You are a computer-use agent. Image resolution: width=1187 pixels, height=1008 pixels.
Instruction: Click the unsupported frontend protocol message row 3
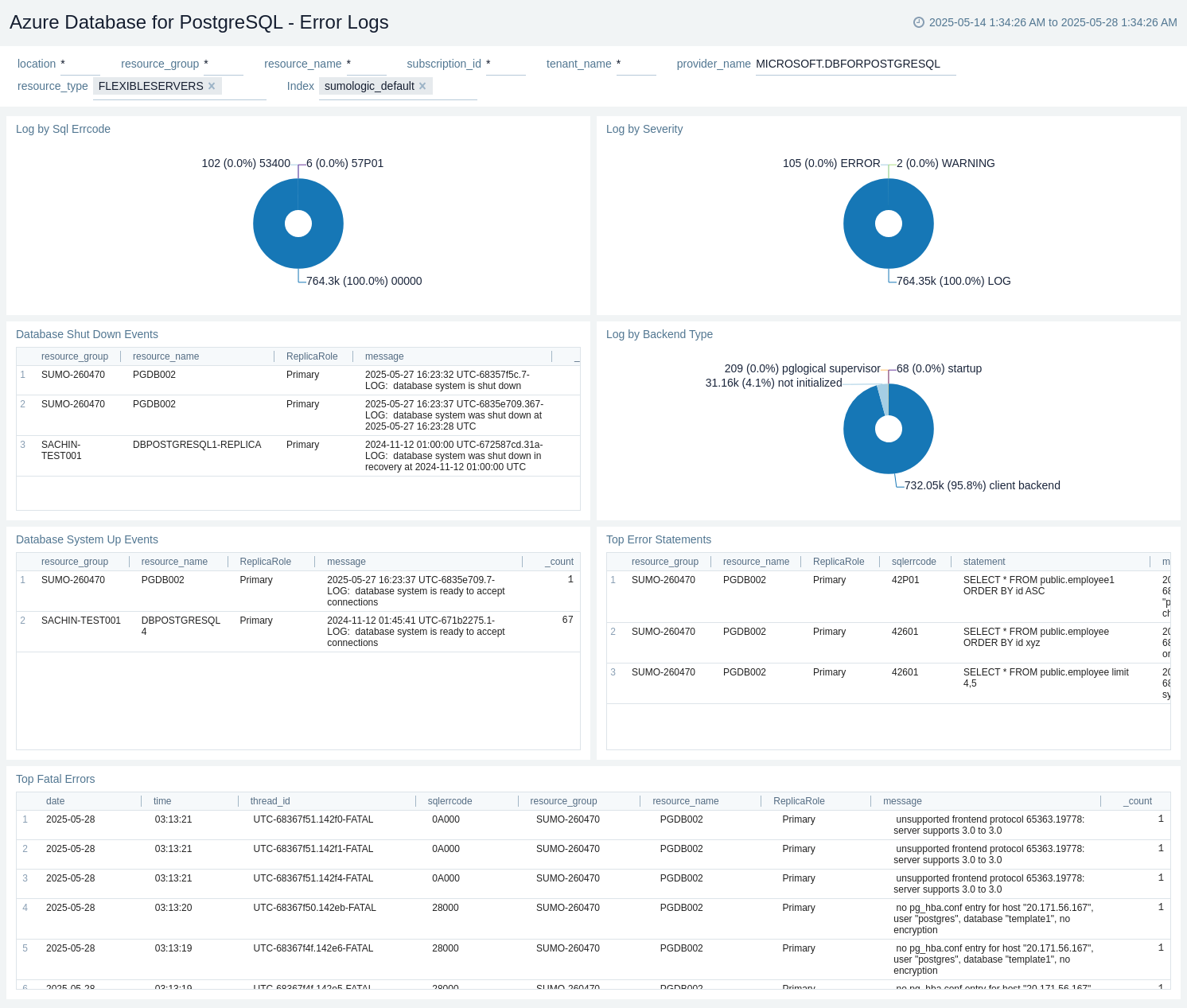(989, 884)
